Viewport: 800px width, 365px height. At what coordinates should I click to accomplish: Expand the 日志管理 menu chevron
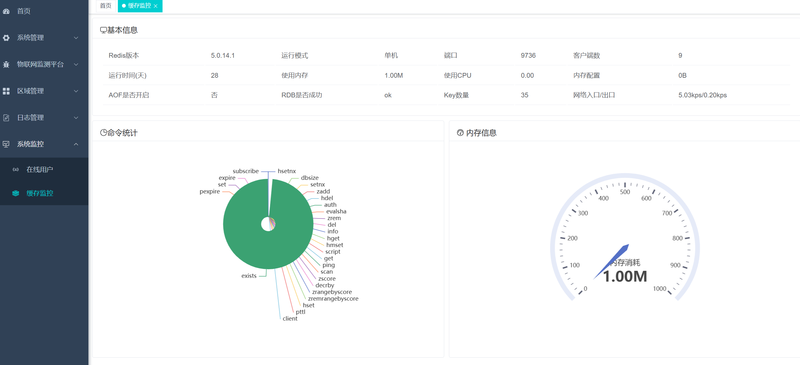tap(76, 117)
